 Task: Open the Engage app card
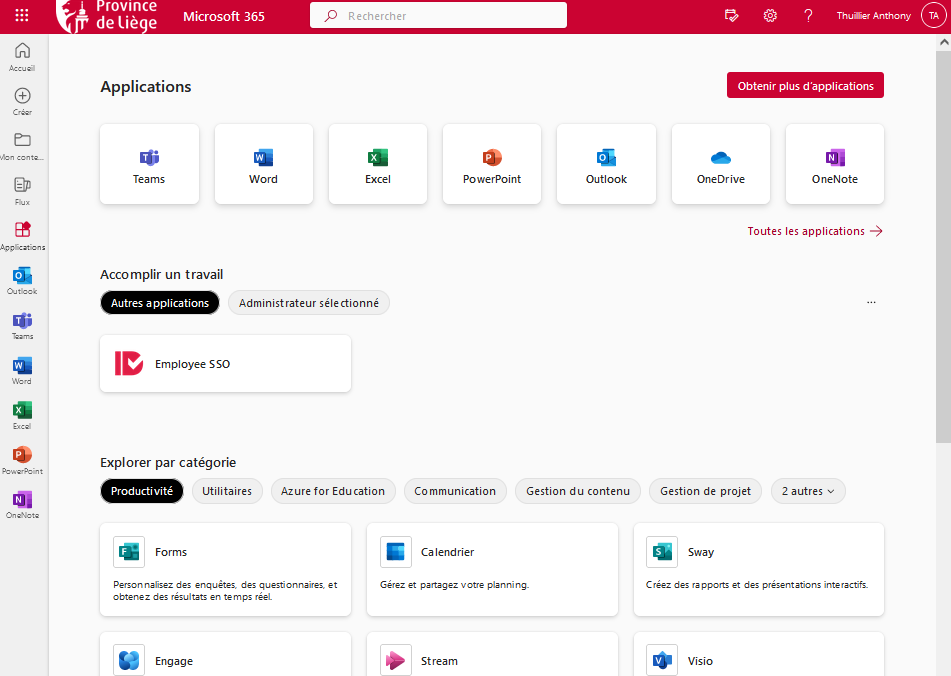226,655
